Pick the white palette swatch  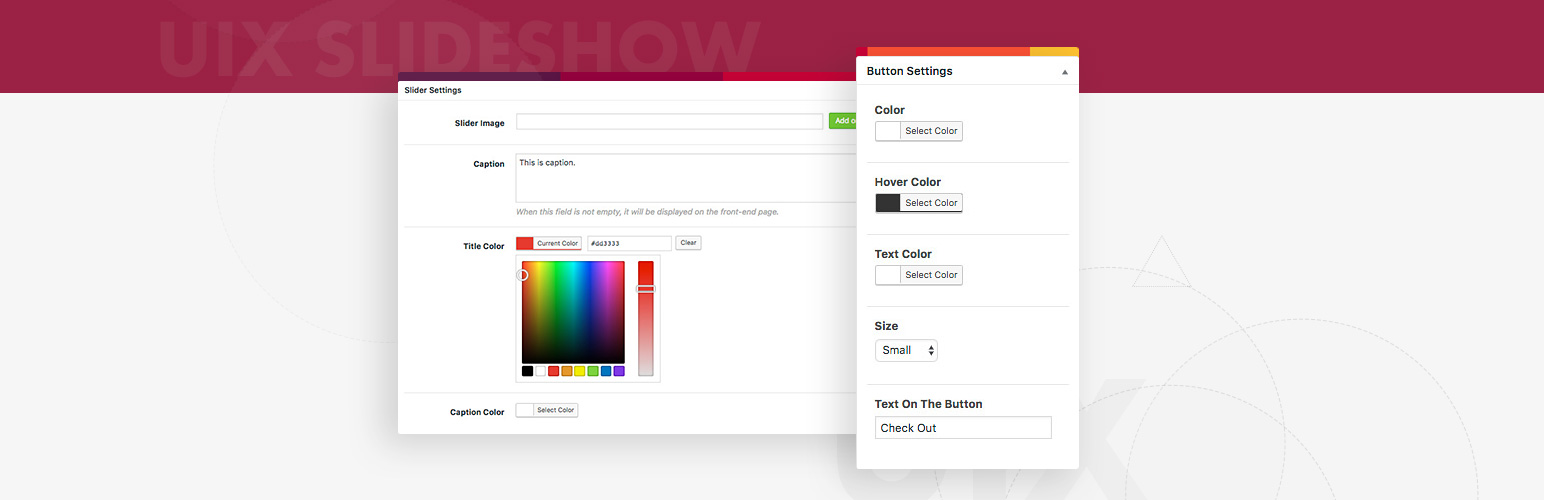pyautogui.click(x=541, y=371)
